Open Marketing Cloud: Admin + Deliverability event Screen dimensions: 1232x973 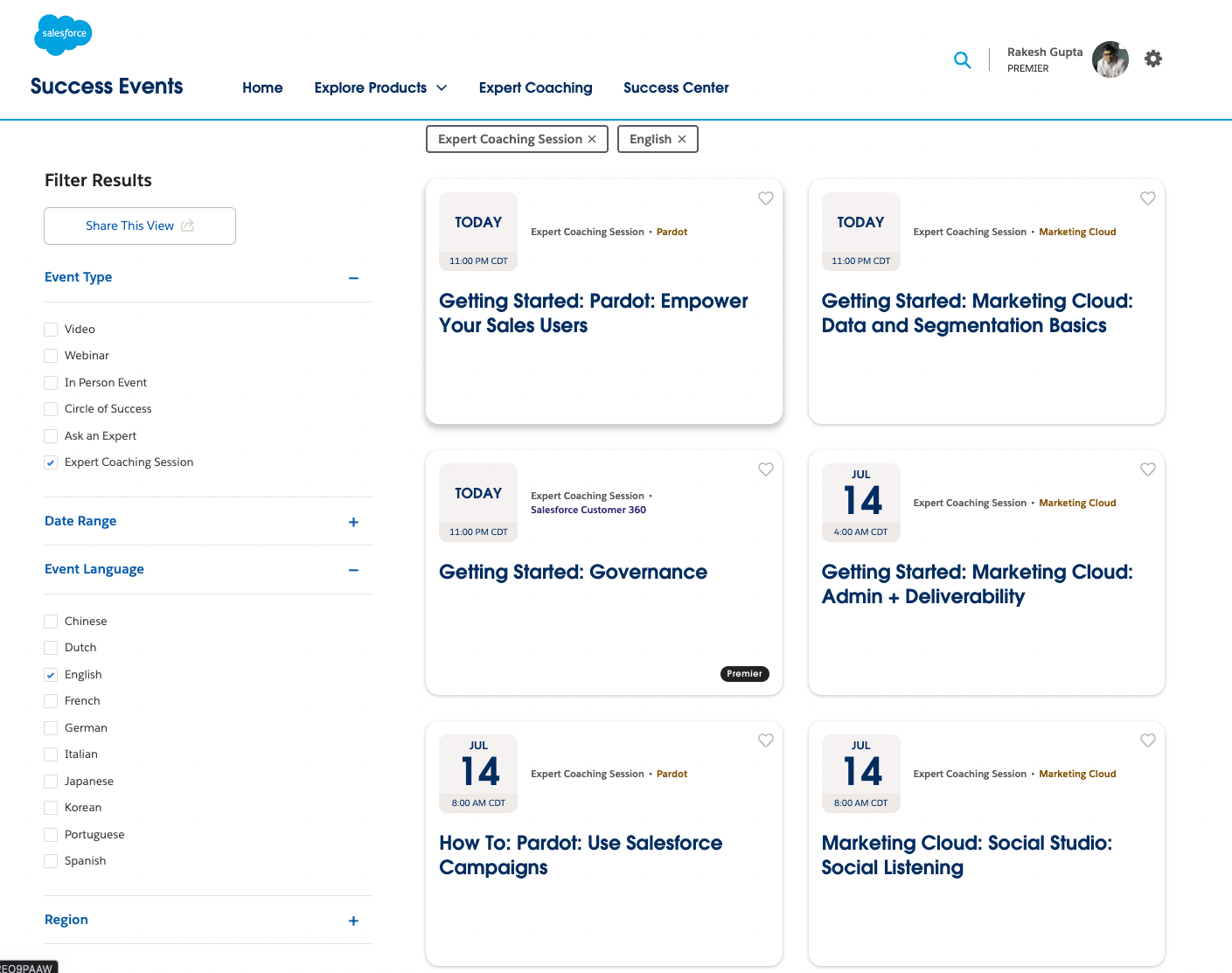pos(977,584)
